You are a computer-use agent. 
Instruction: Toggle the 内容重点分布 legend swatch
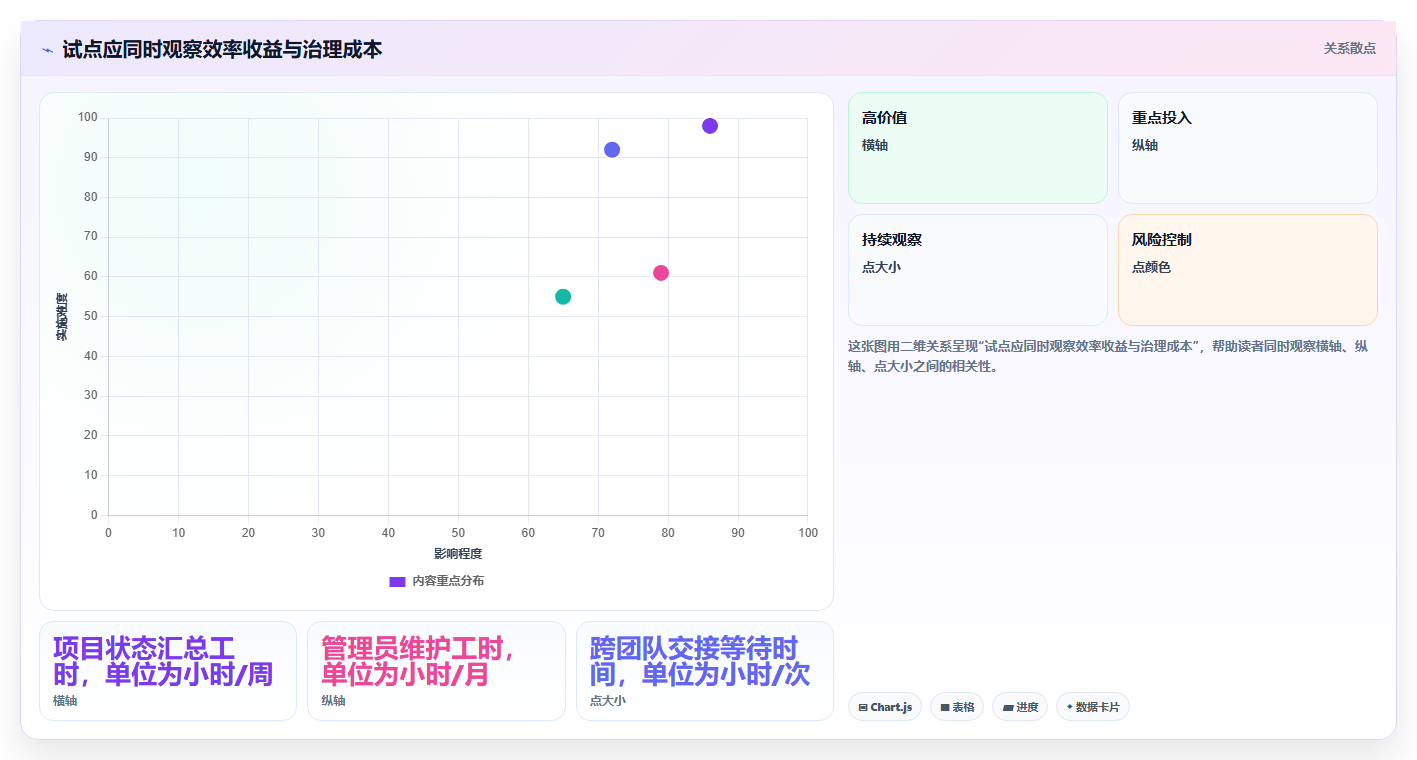[397, 581]
